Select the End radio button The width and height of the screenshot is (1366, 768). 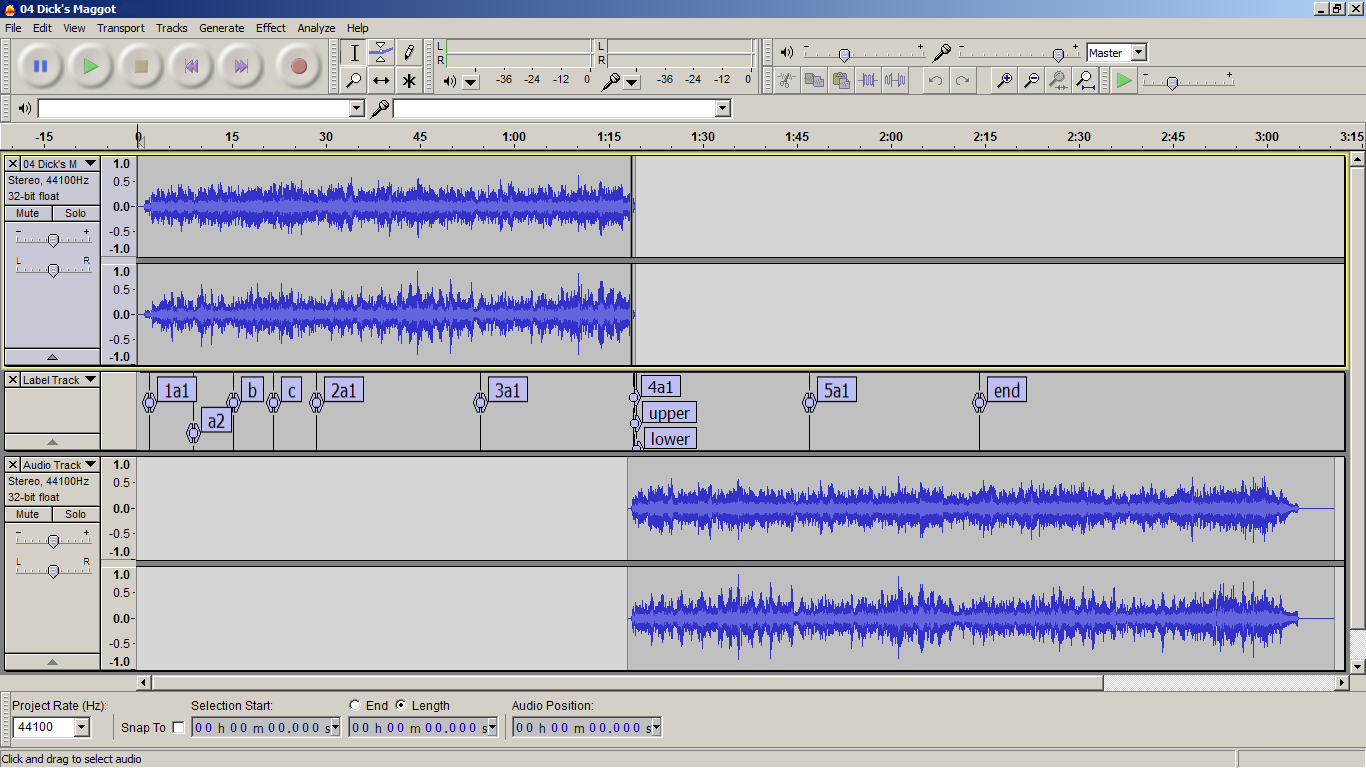pos(355,705)
